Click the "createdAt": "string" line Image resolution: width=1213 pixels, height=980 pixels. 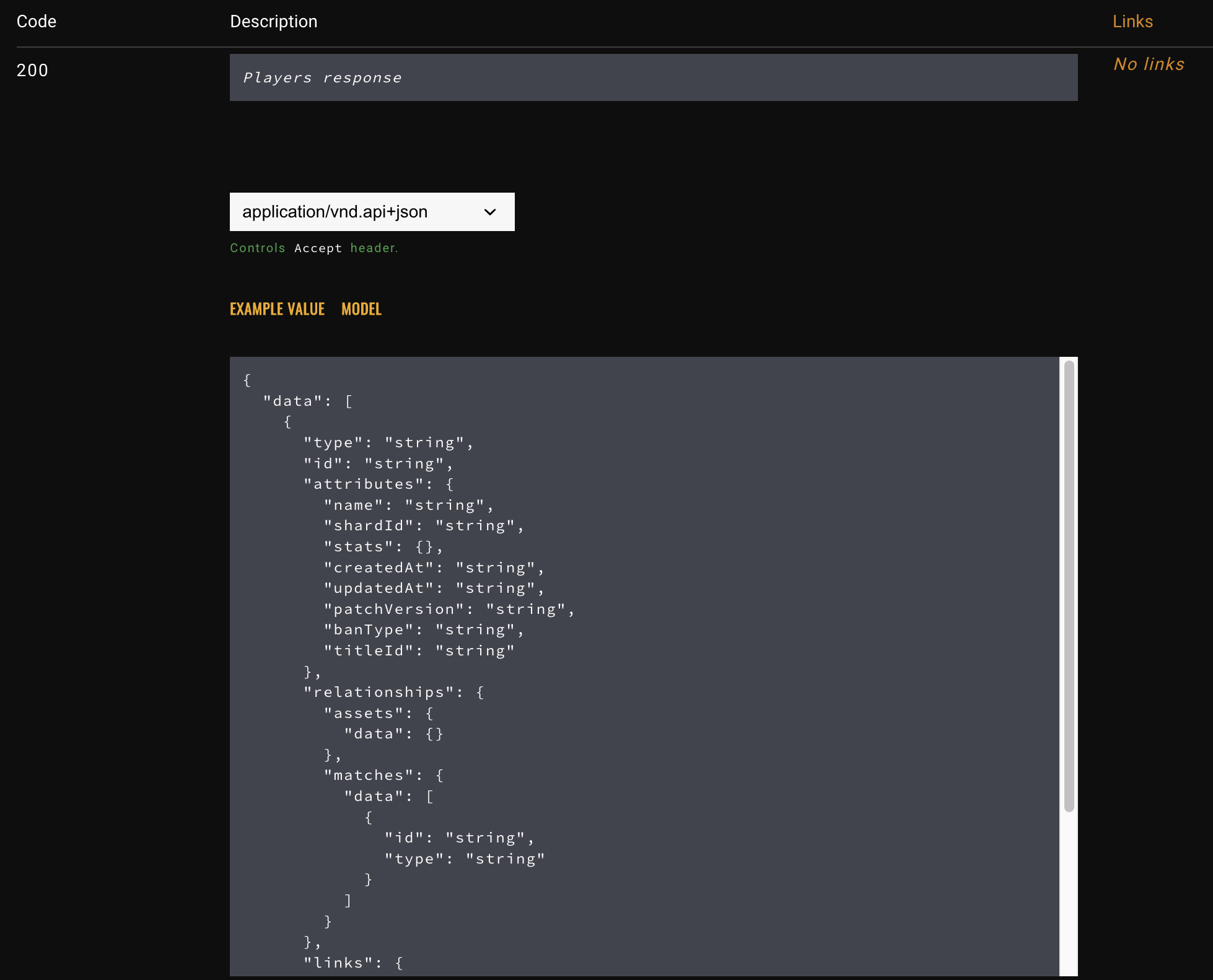point(434,567)
